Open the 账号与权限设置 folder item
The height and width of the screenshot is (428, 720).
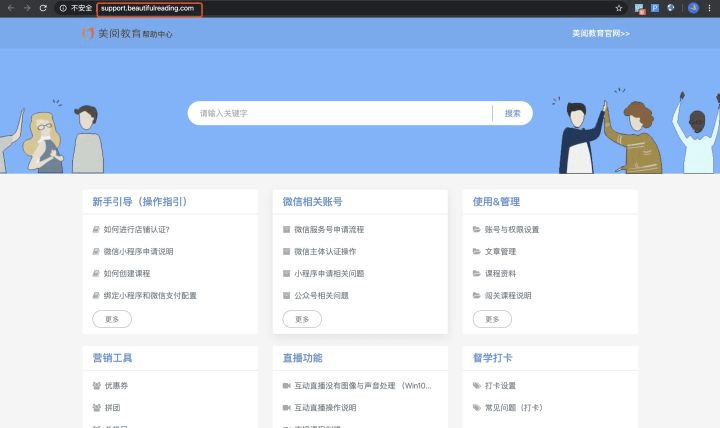[x=512, y=230]
